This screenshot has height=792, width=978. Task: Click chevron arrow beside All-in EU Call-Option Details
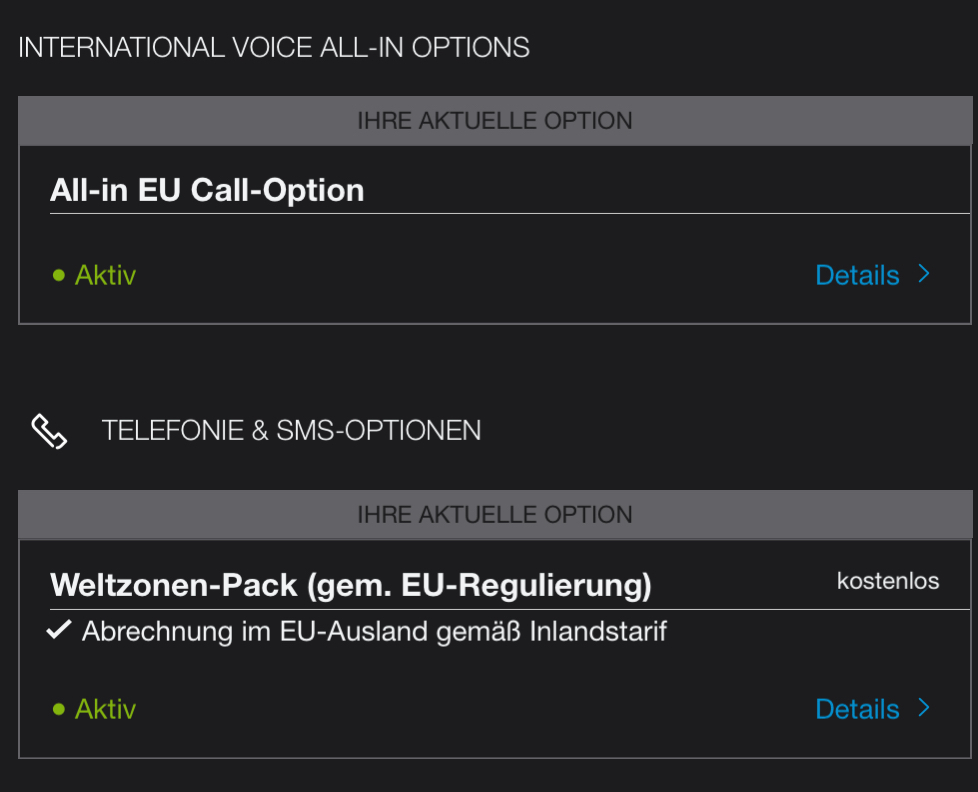coord(924,274)
